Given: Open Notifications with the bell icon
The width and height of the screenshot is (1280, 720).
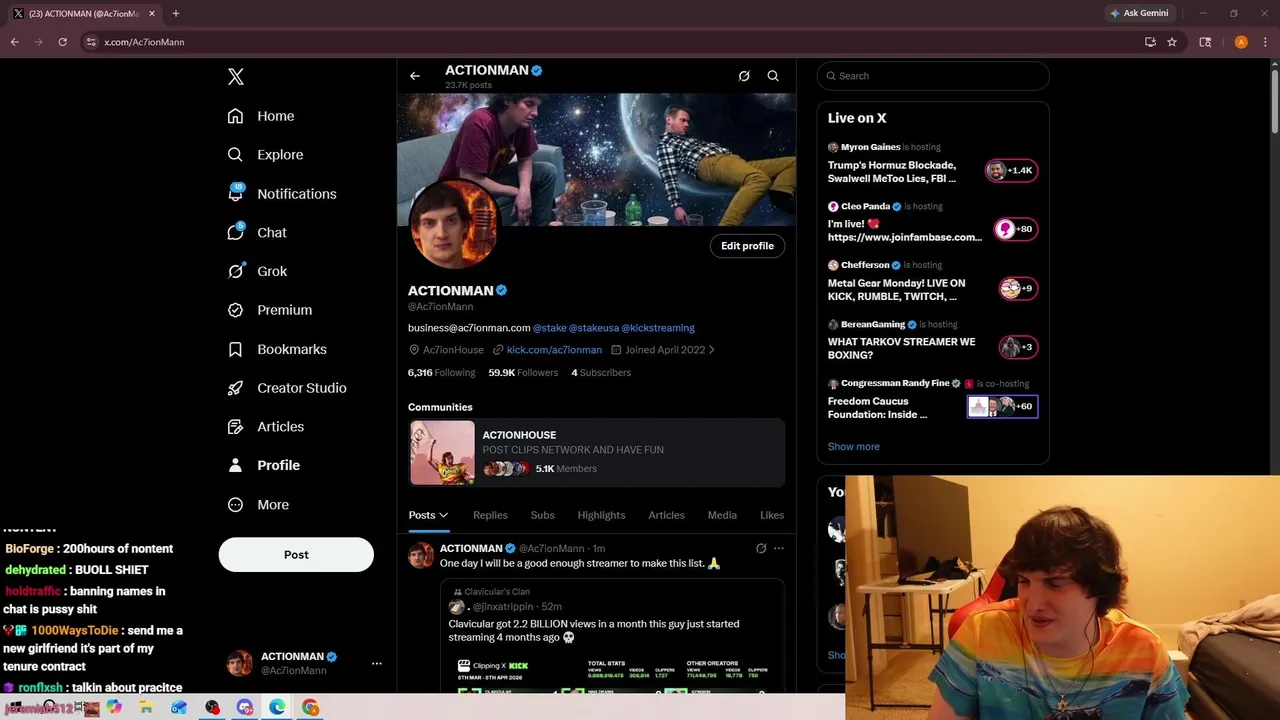Looking at the screenshot, I should pos(282,194).
